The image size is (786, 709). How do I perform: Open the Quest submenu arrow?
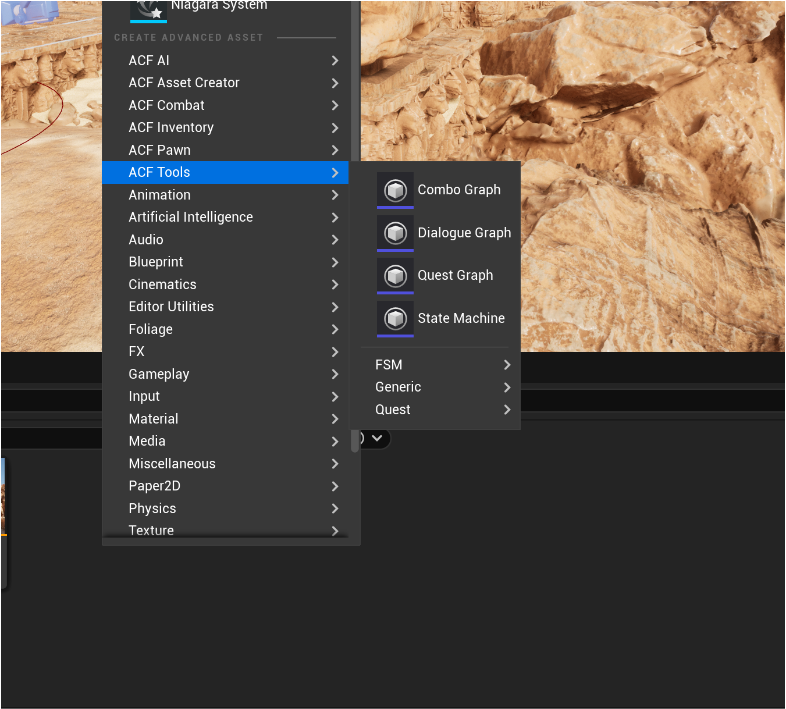(x=507, y=410)
